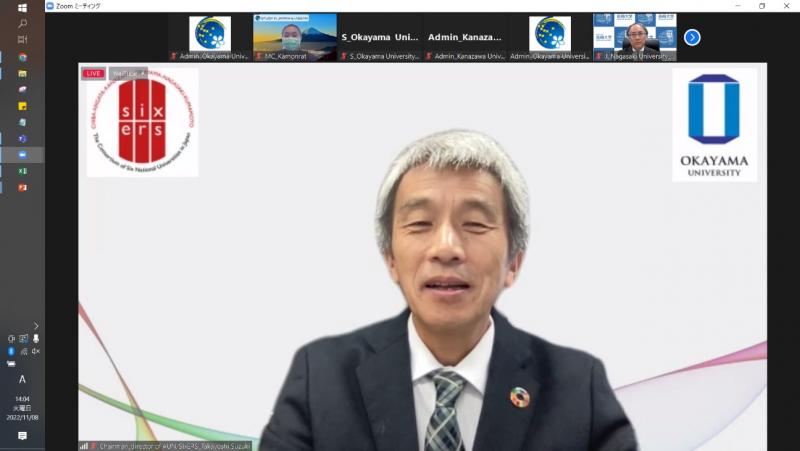Open File Explorer from taskbar

[22, 73]
